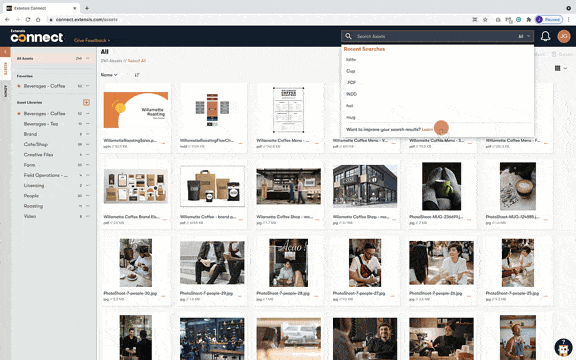Bookmark this page with the star

(x=485, y=19)
